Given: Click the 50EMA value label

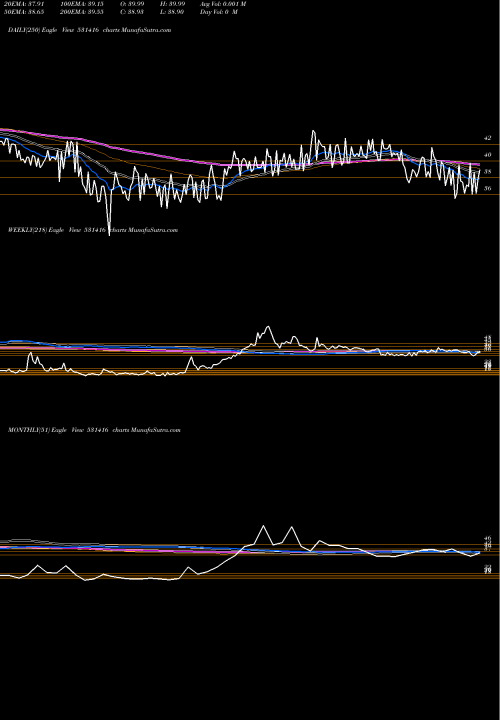Looking at the screenshot, I should [24, 11].
